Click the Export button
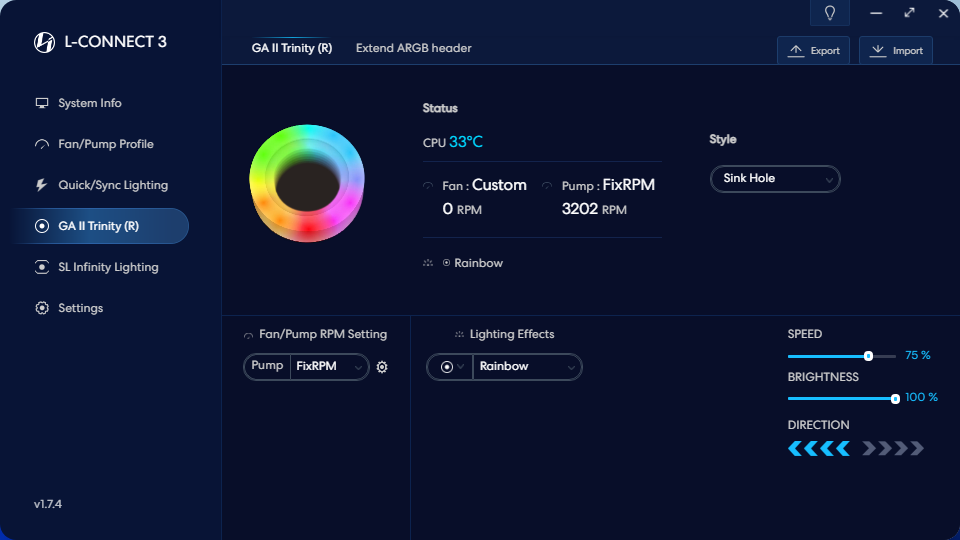Screen dimensions: 960x540 click(814, 51)
